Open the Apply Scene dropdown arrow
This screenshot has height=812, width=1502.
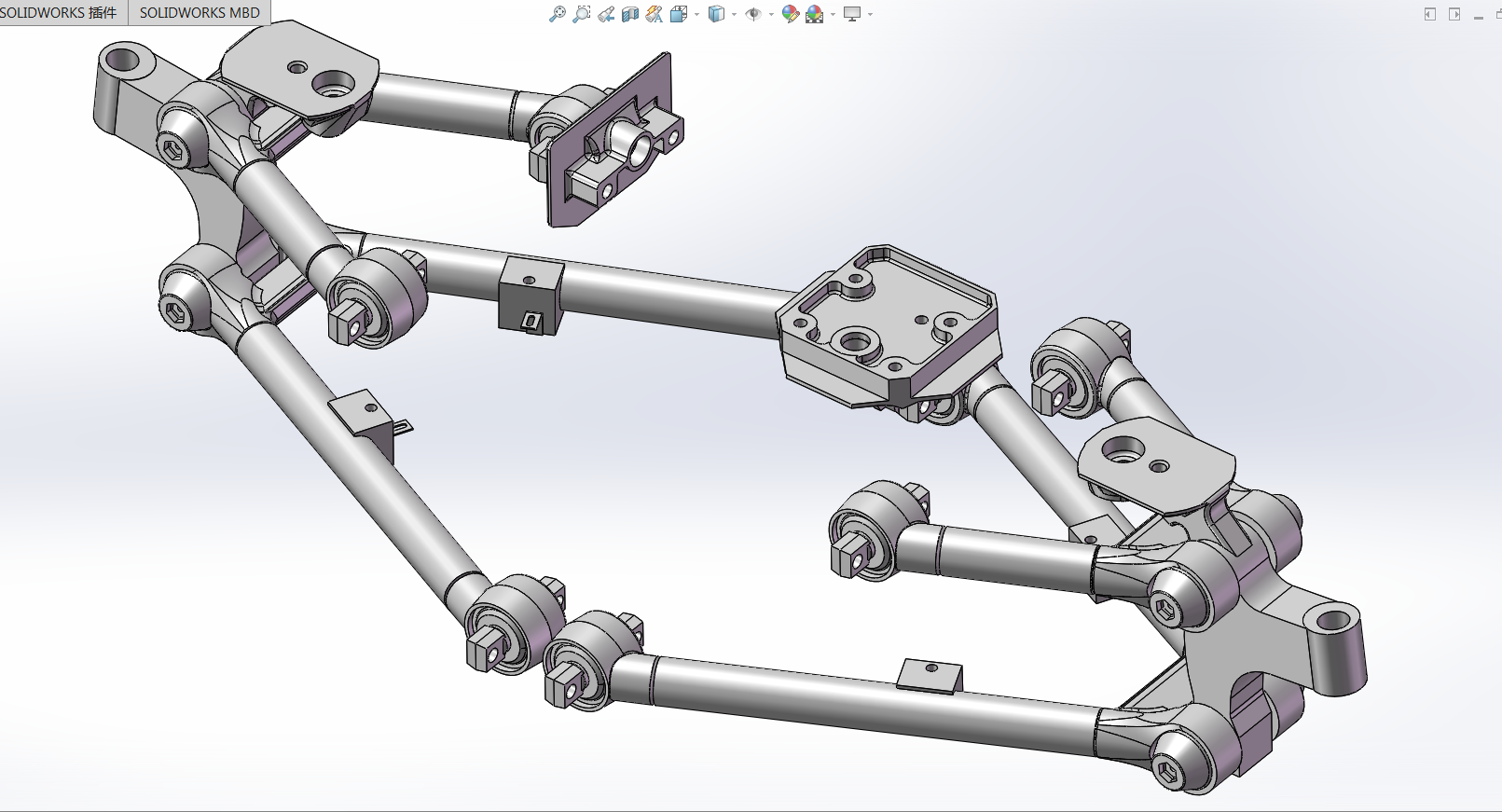(833, 14)
